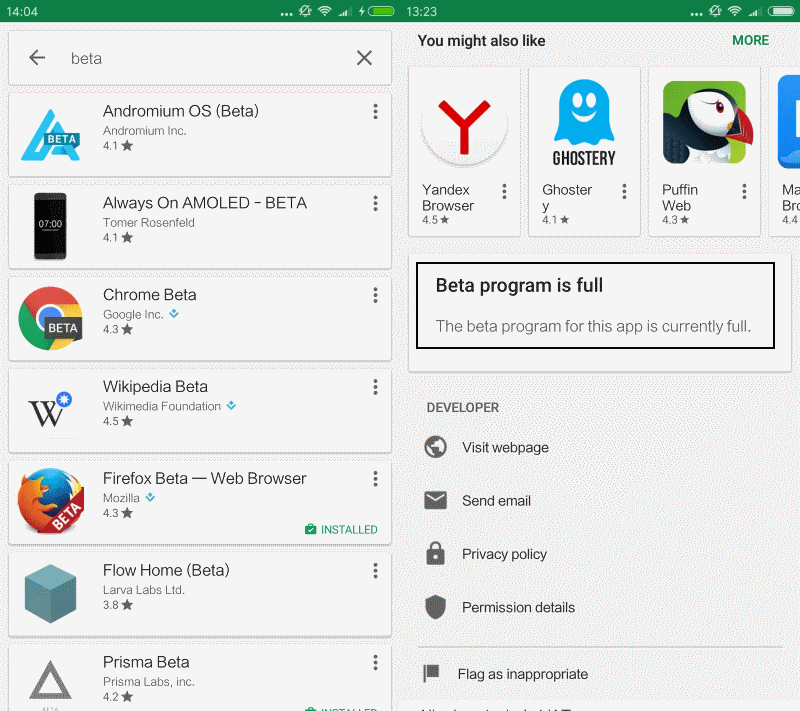Screen dimensions: 800x711
Task: Tap the Wi-Fi icon in left status bar
Action: point(324,11)
